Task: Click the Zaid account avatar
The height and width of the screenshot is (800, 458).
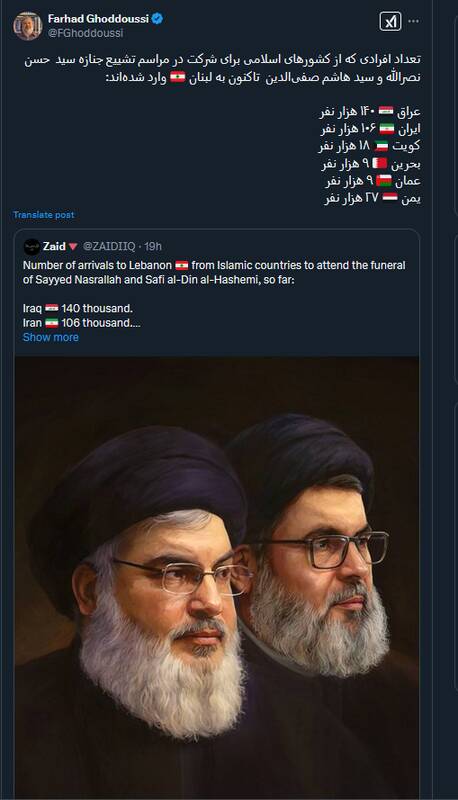Action: click(x=32, y=246)
